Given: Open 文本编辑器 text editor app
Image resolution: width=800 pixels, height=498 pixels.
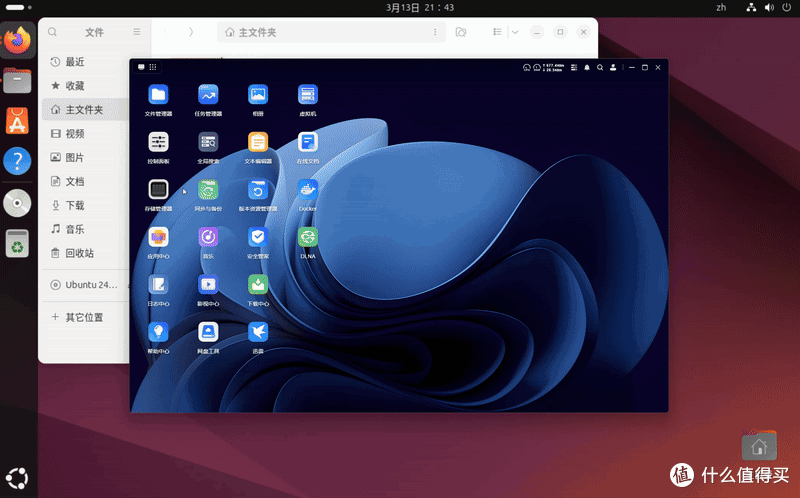Looking at the screenshot, I should [x=258, y=142].
